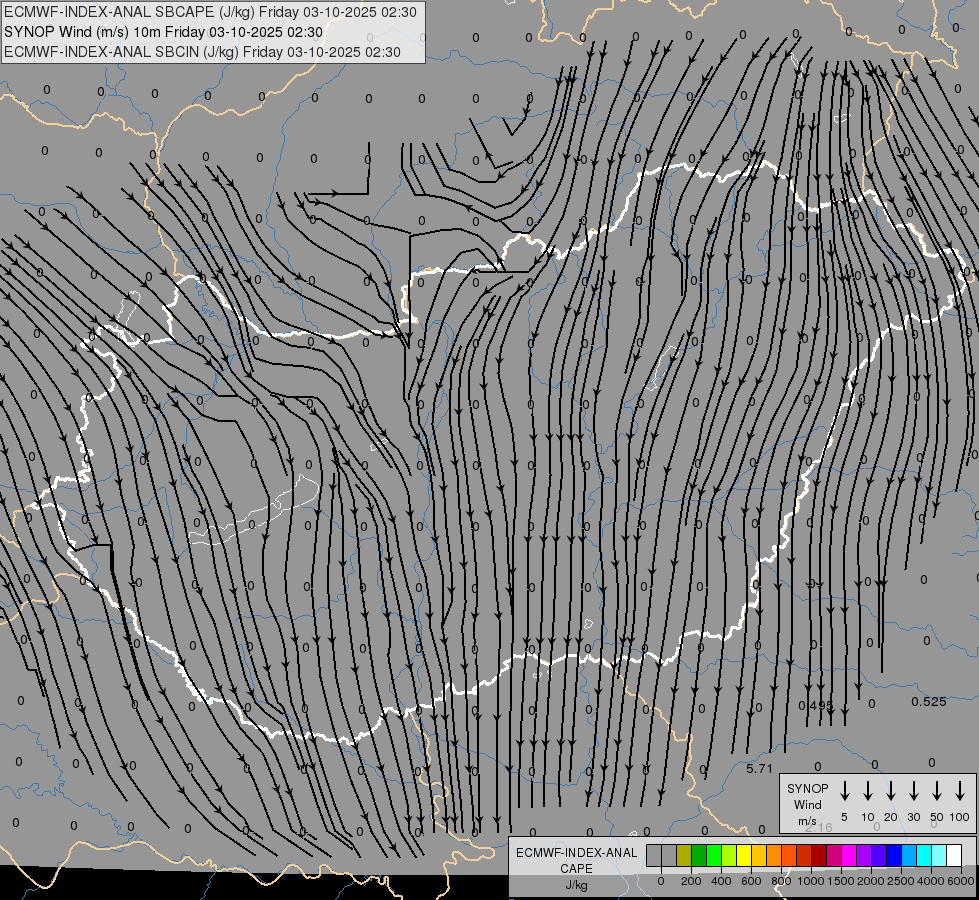Click the 50 m/s wind arrow in the legend
The image size is (979, 900).
937,791
